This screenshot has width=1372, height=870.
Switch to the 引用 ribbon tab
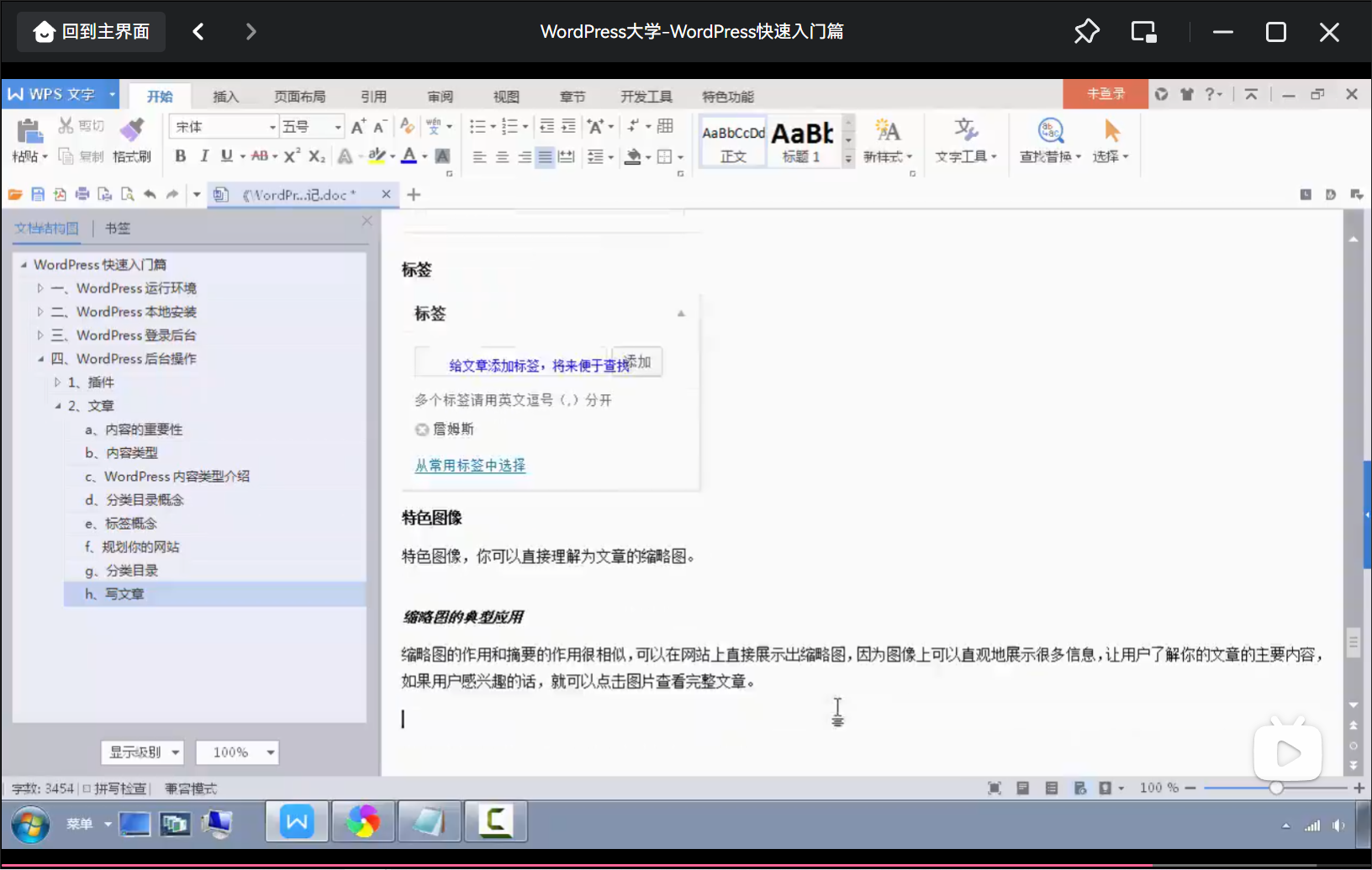pyautogui.click(x=374, y=97)
